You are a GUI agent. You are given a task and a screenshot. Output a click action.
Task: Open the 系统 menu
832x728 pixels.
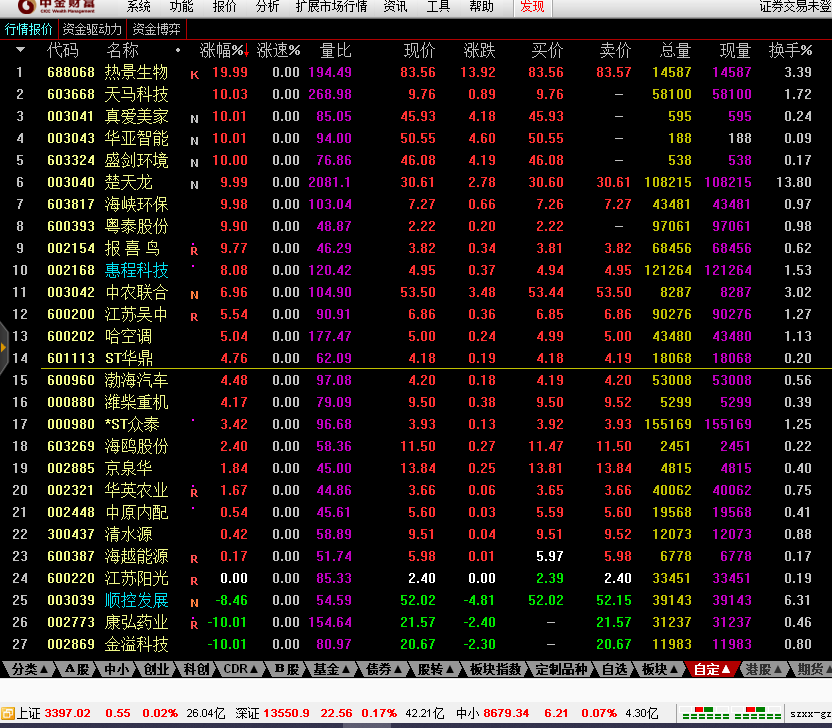(x=138, y=6)
